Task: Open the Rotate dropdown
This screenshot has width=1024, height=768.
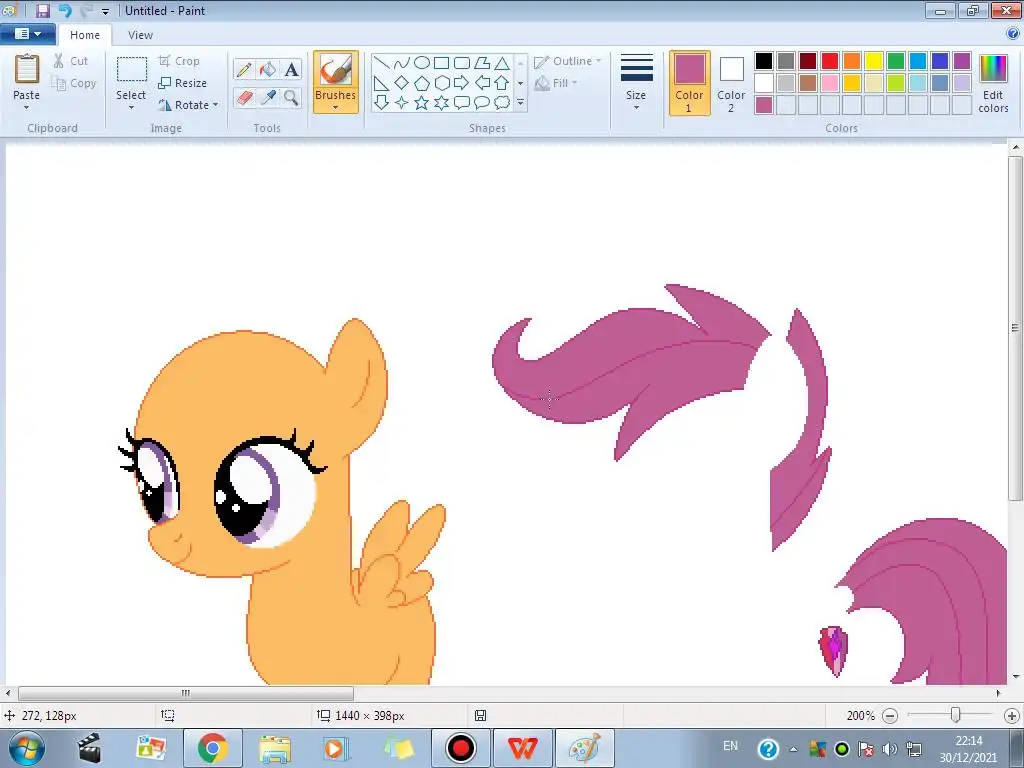Action: coord(188,105)
